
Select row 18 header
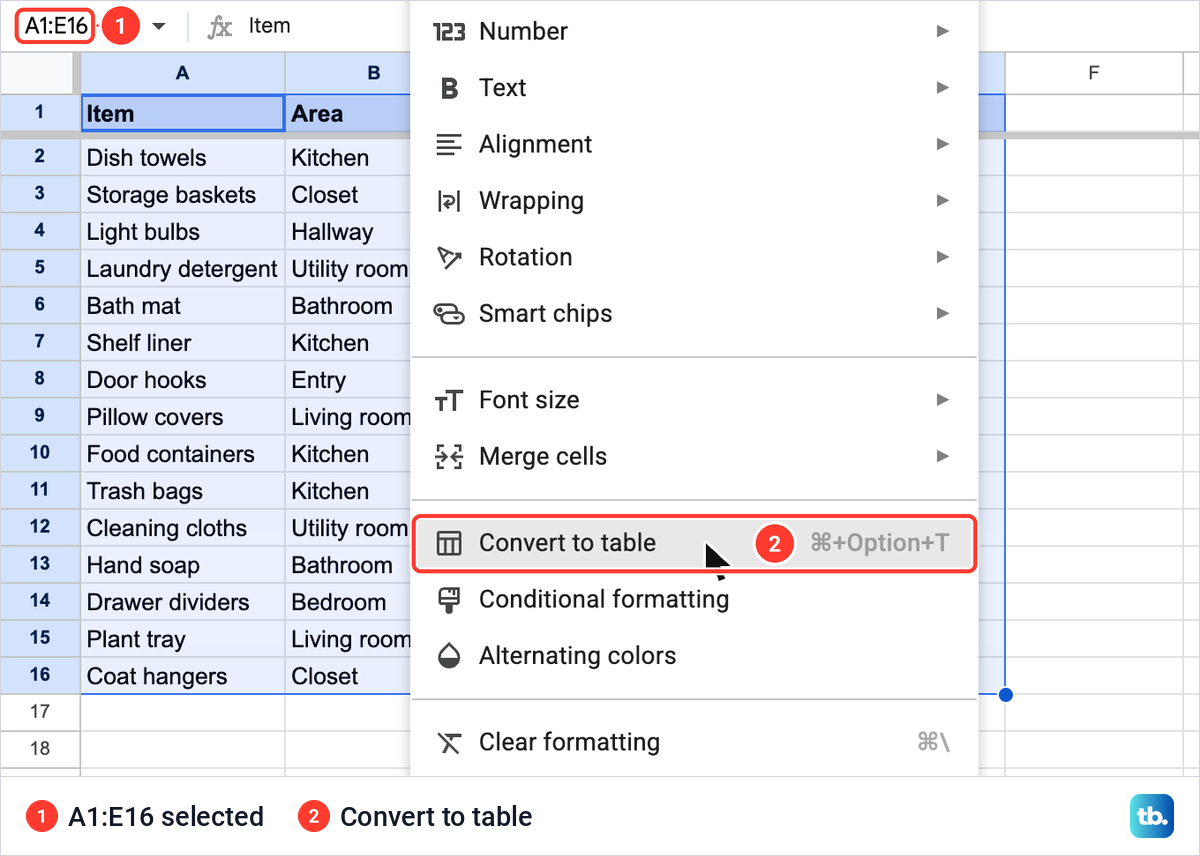(40, 748)
